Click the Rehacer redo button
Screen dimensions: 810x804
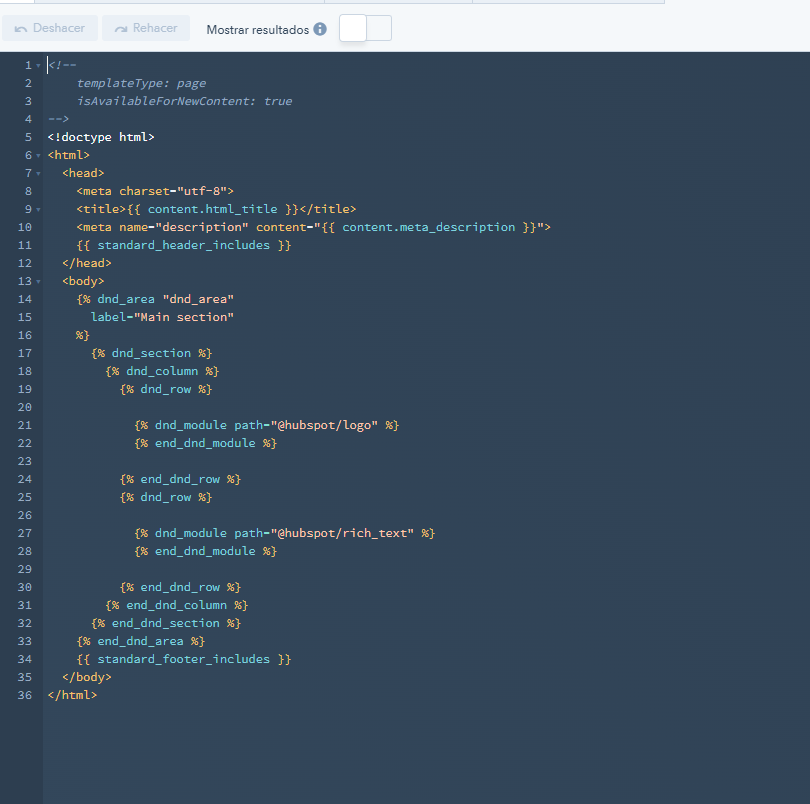pos(146,28)
